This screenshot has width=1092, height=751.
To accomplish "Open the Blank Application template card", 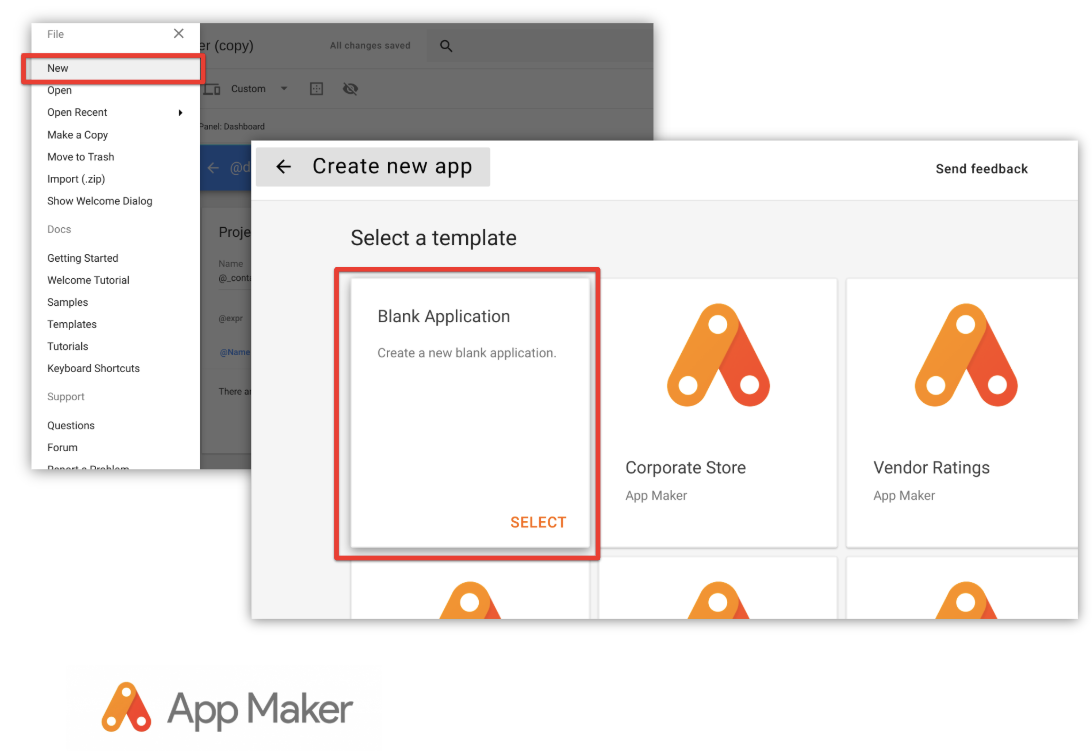I will [470, 412].
